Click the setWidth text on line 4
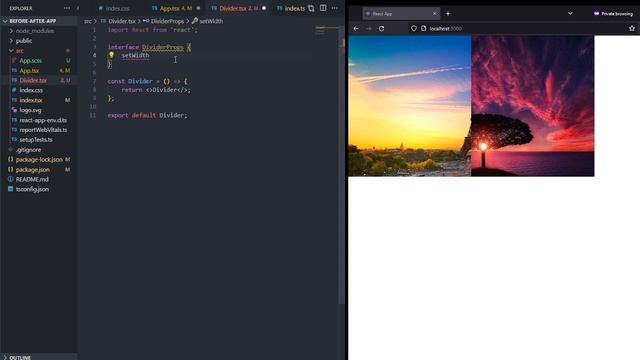The image size is (640, 360). click(x=135, y=56)
